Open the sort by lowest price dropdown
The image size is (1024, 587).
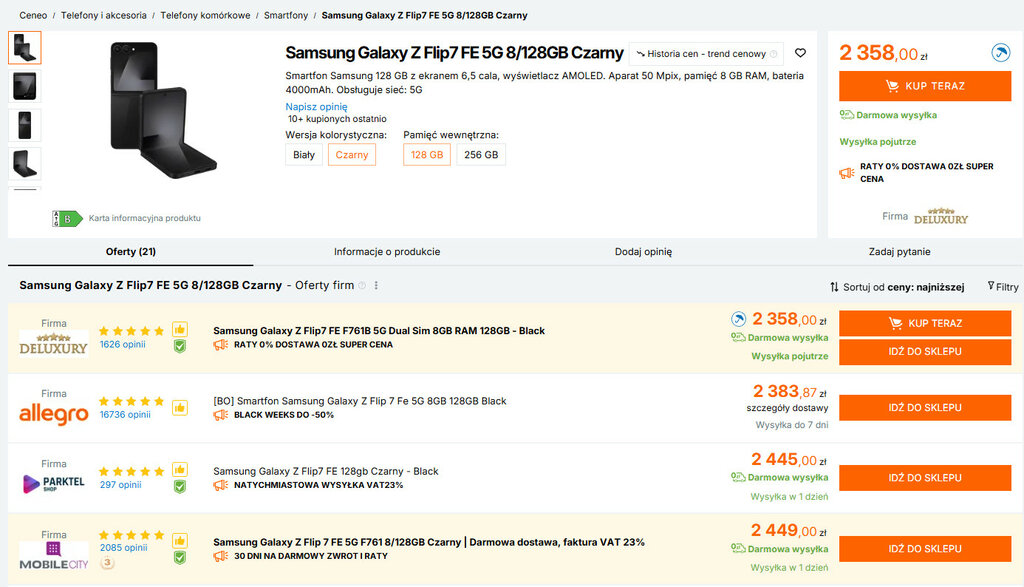tap(897, 287)
